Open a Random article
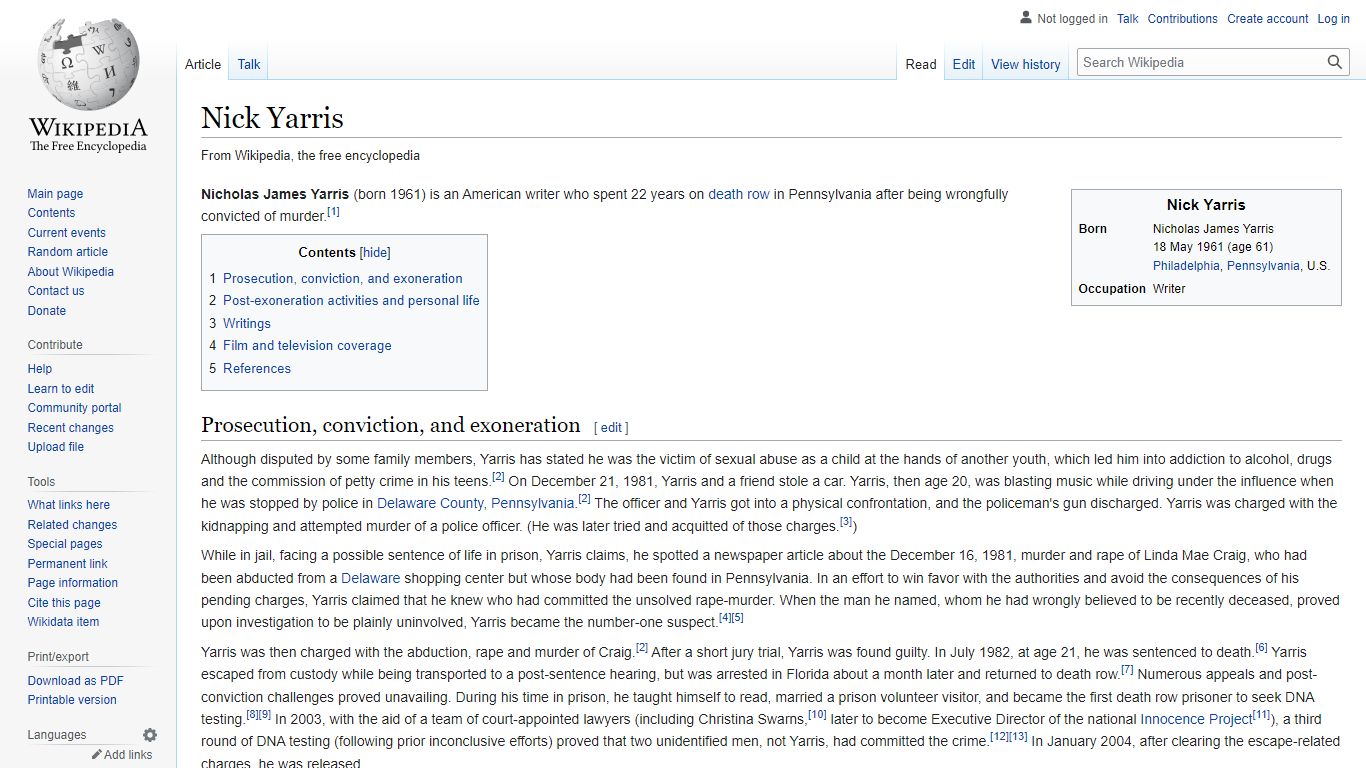This screenshot has width=1366, height=768. 67,252
